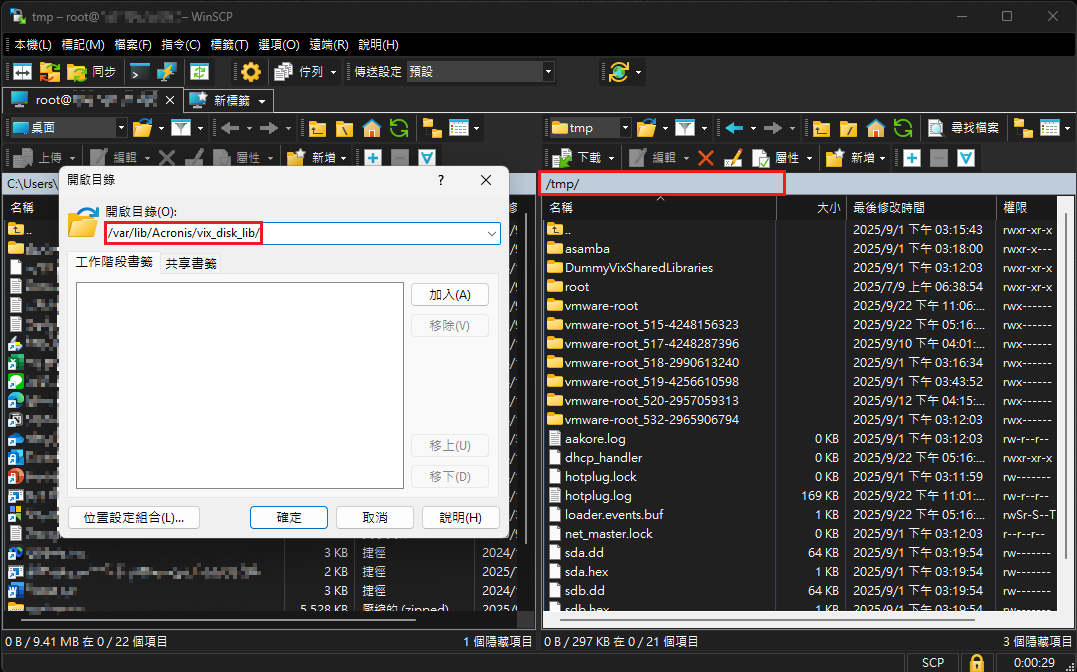
Task: Select the sda.dd file
Action: point(585,553)
